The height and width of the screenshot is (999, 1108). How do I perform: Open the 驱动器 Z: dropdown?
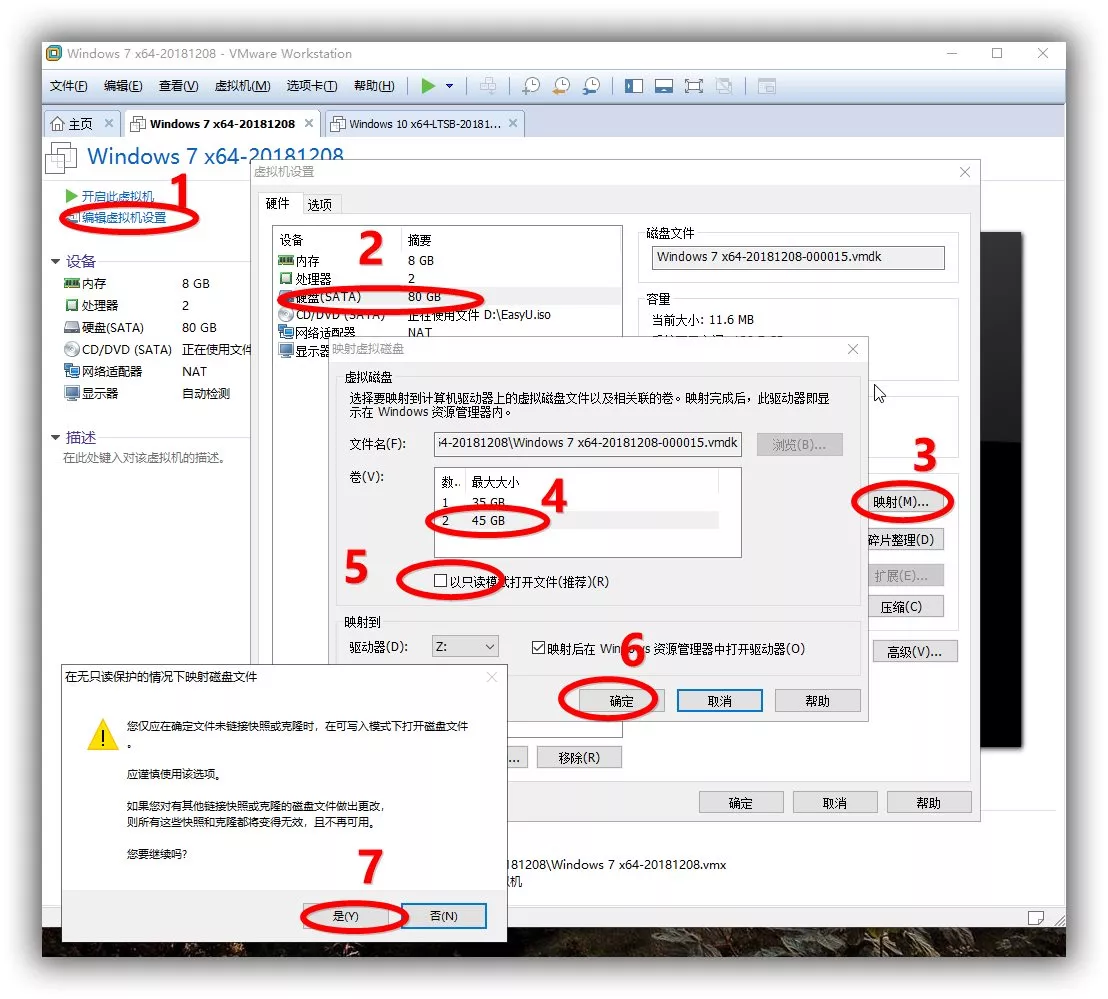[465, 646]
